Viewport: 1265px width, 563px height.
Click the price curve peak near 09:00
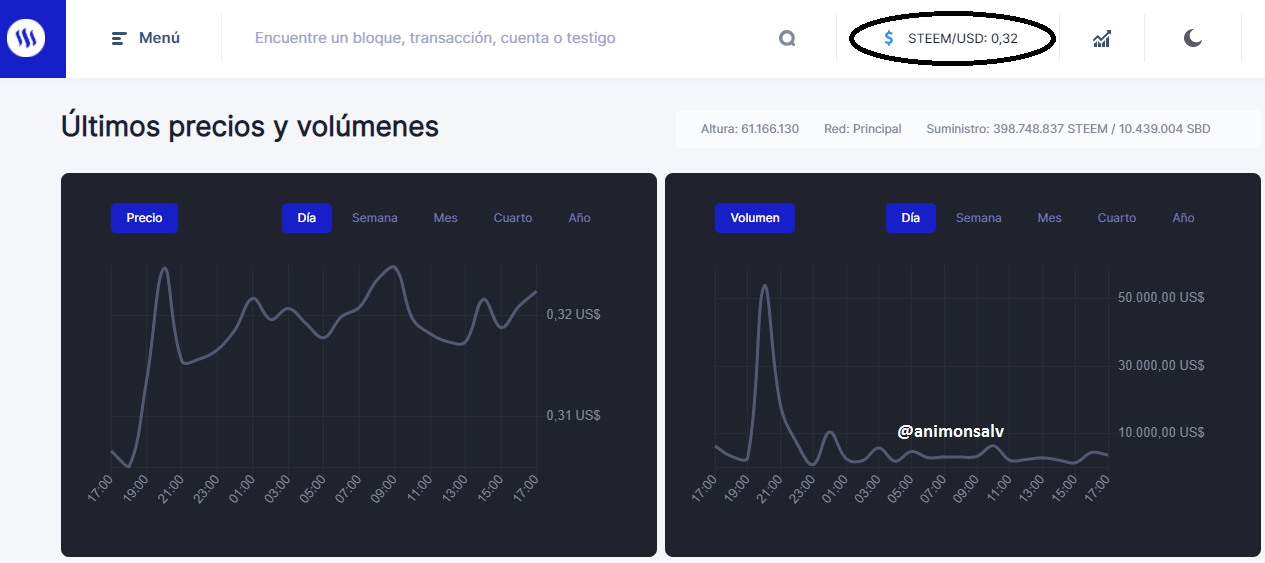tap(394, 268)
